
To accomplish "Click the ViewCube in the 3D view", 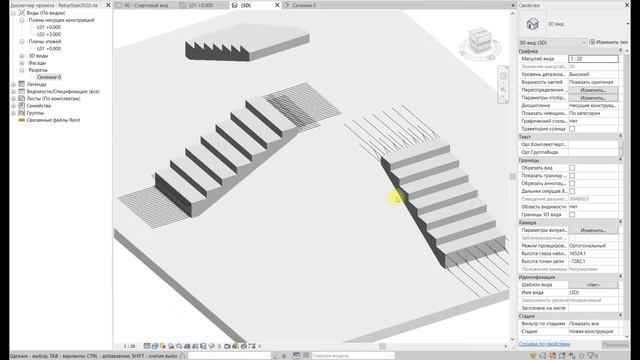I will tap(479, 41).
